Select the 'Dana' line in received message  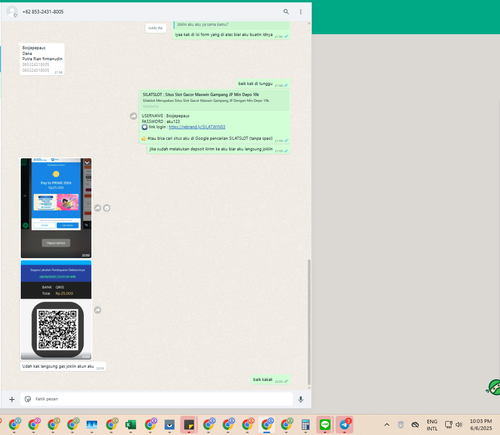tap(27, 53)
